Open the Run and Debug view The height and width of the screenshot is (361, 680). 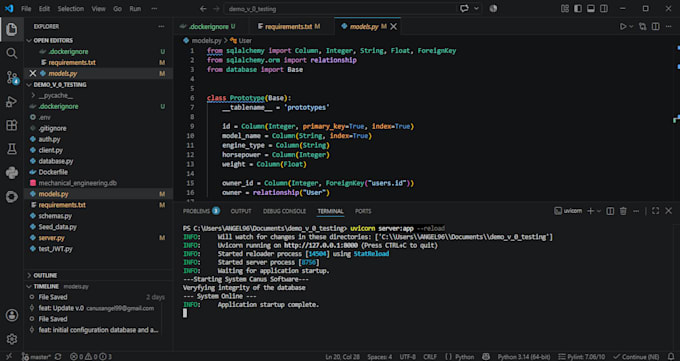(x=12, y=102)
